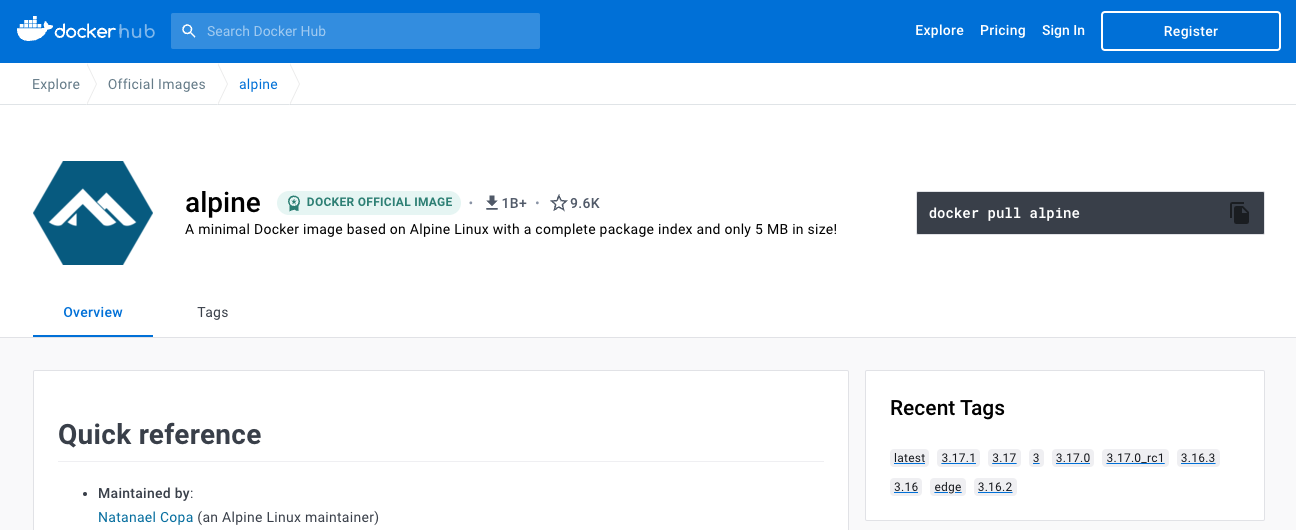
Task: Go to Explore in the breadcrumb
Action: point(56,84)
